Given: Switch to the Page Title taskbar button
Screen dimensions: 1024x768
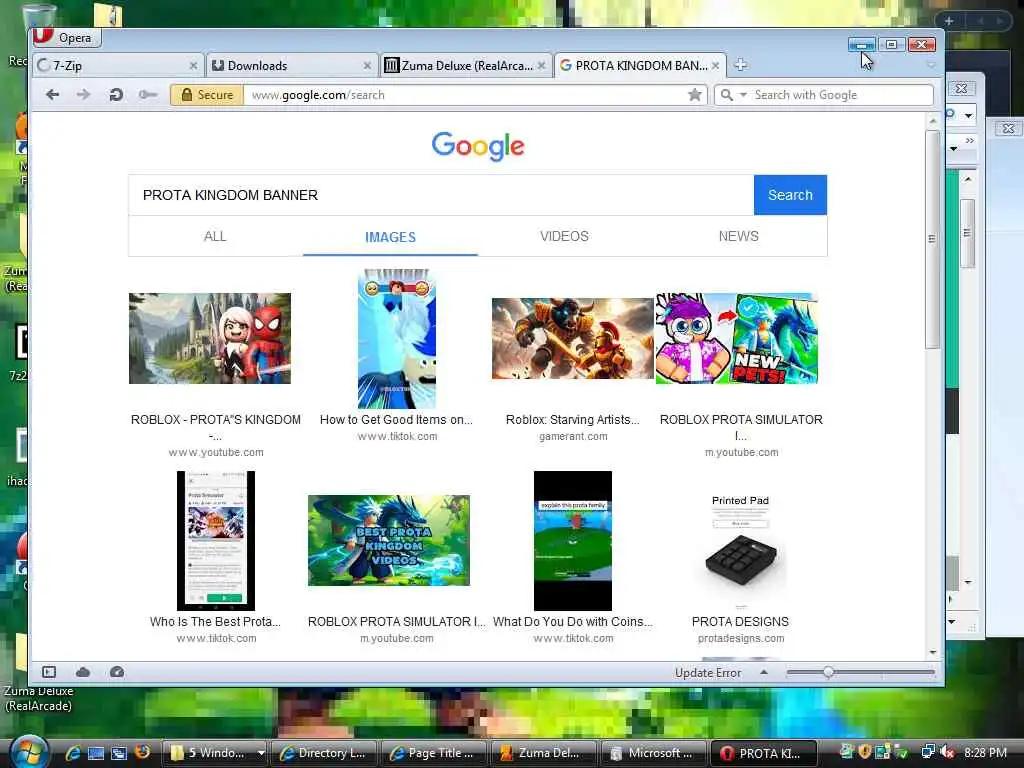Looking at the screenshot, I should (434, 753).
